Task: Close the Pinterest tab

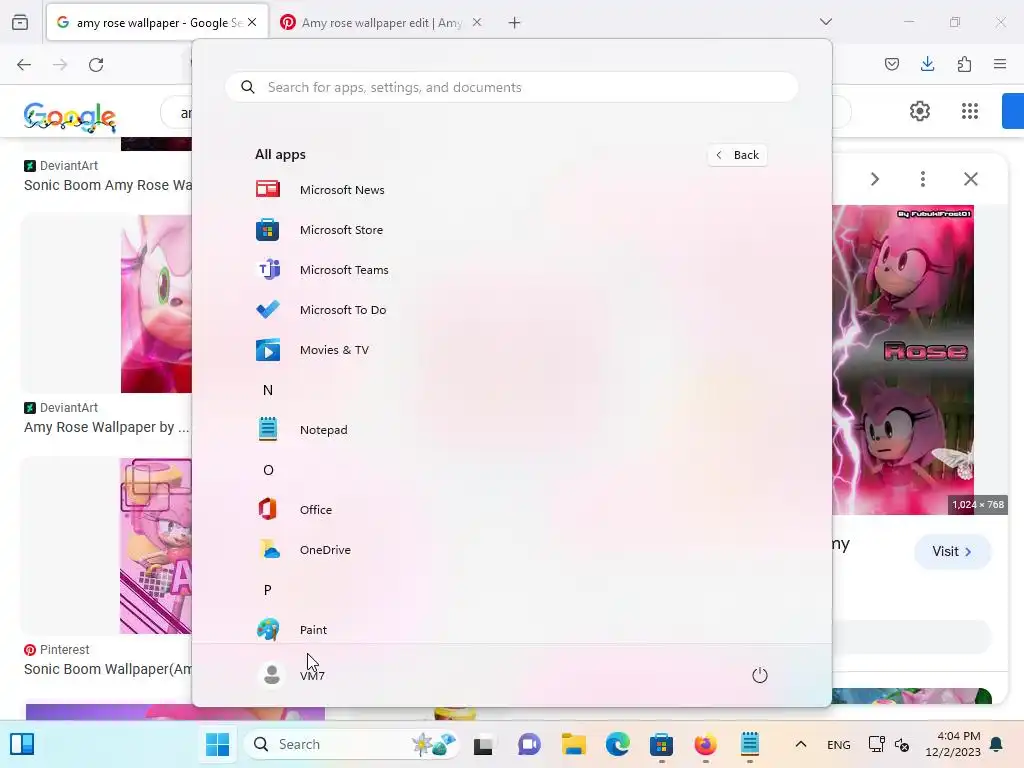Action: coord(477,23)
